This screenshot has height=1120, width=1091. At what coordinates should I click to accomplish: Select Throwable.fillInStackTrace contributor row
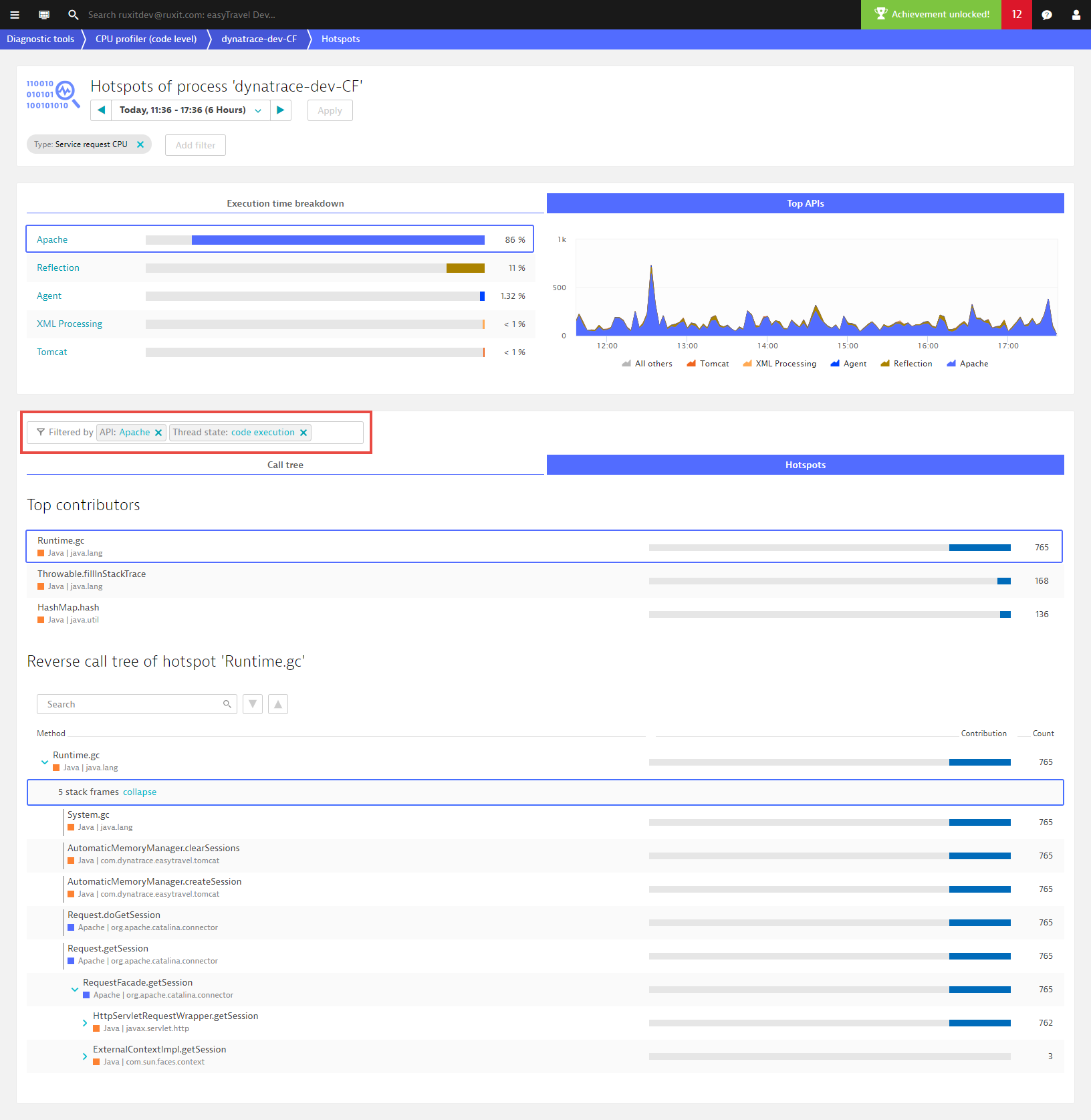[544, 580]
